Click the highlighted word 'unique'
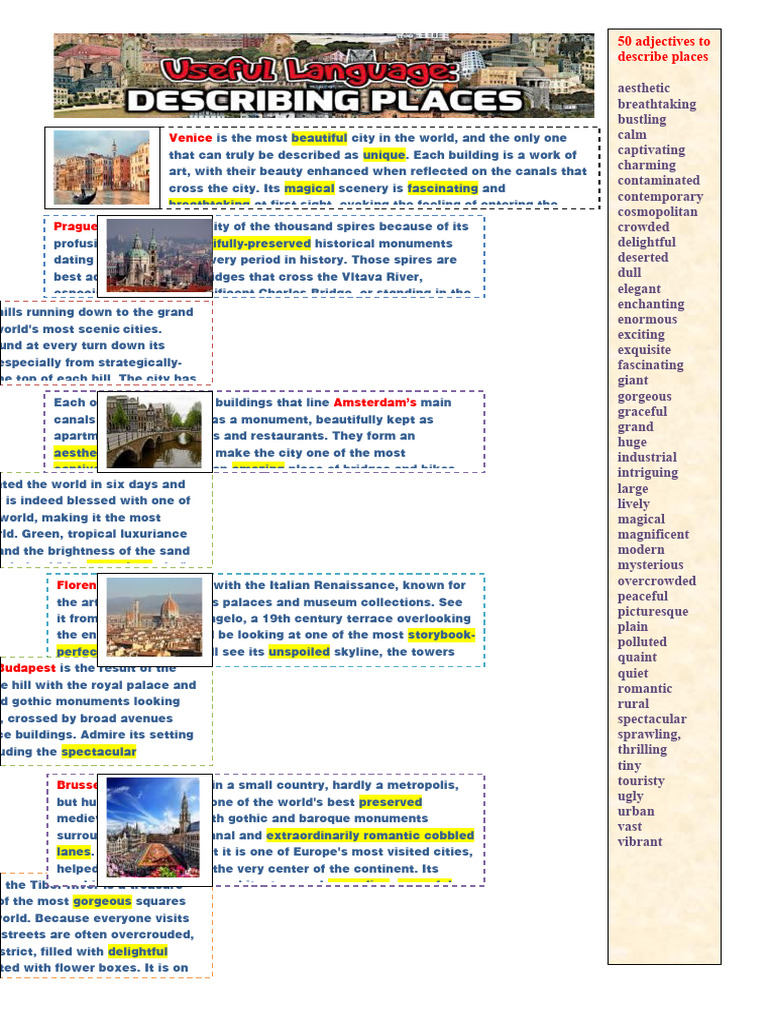Viewport: 768px width, 1024px height. [383, 155]
